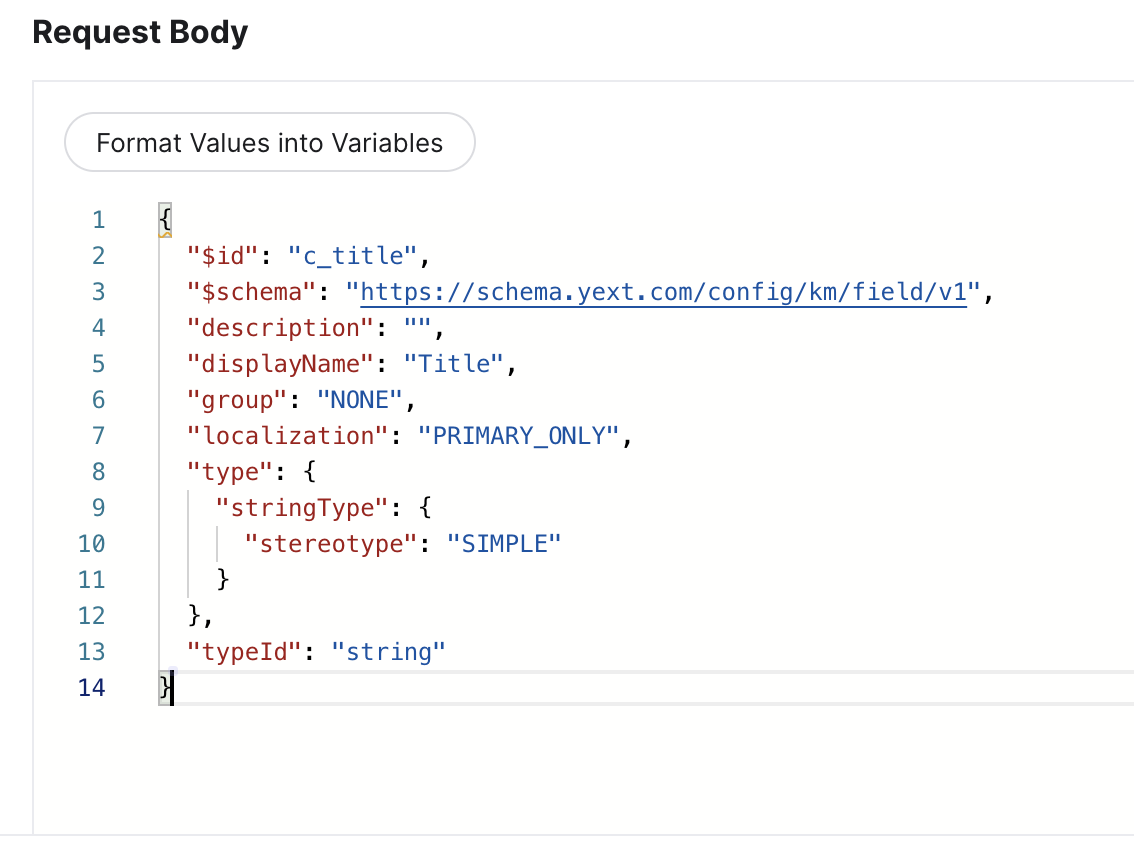Viewport: 1134px width, 846px height.
Task: Click the Format Values into Variables button
Action: (x=269, y=142)
